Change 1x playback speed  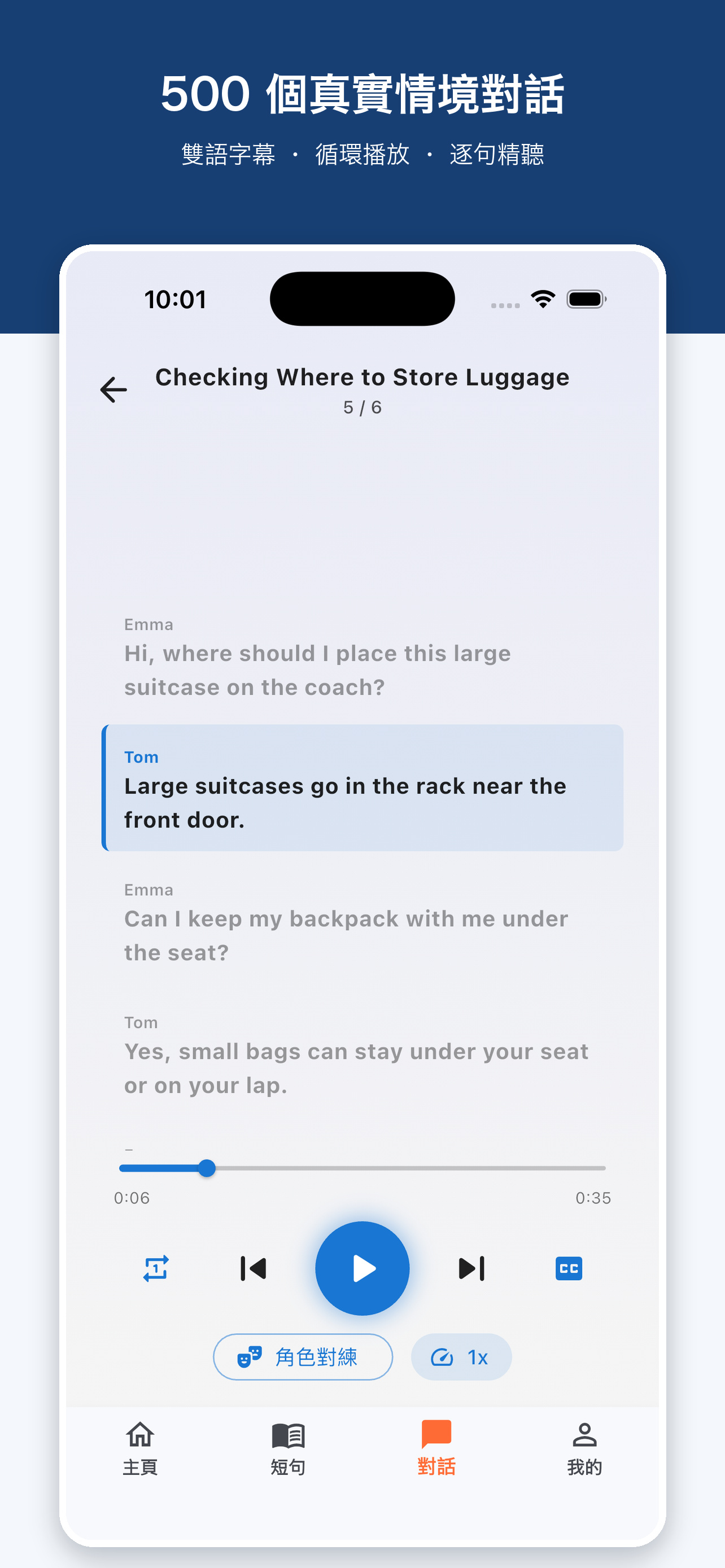461,1357
